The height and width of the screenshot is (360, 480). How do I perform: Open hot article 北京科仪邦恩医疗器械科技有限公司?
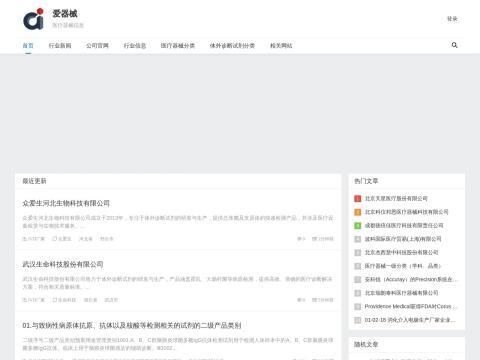[x=406, y=212]
